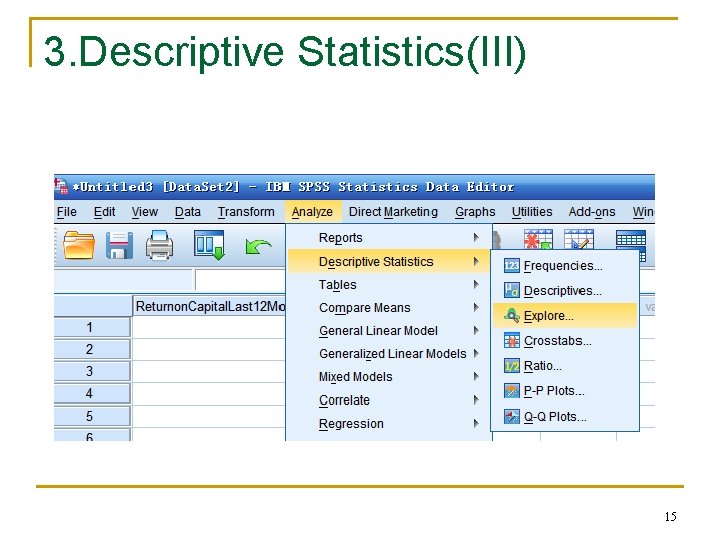720x540 pixels.
Task: Click the Frequencies icon
Action: pos(512,266)
